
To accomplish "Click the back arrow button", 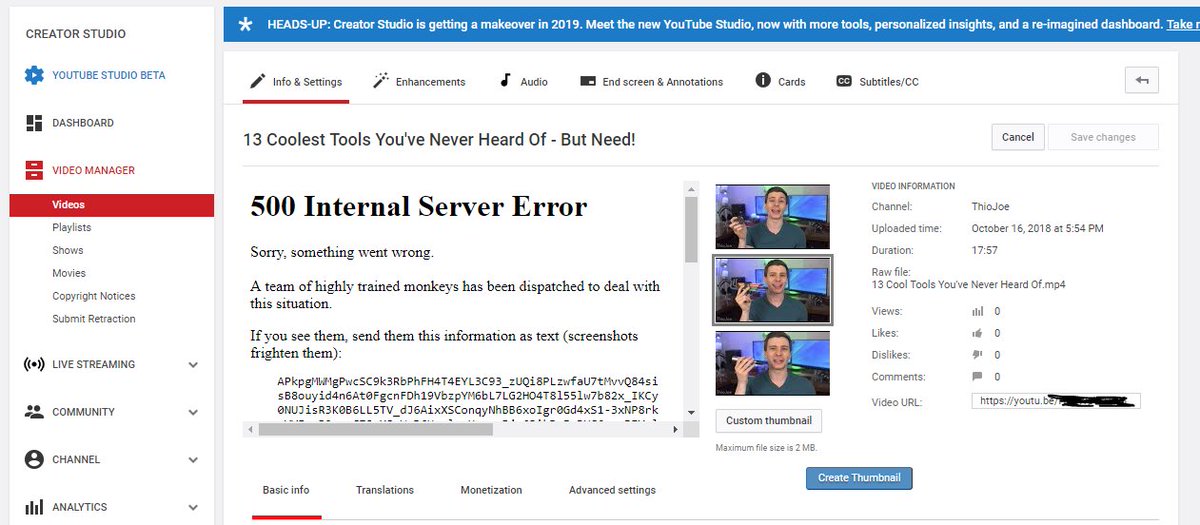I will [x=1141, y=81].
